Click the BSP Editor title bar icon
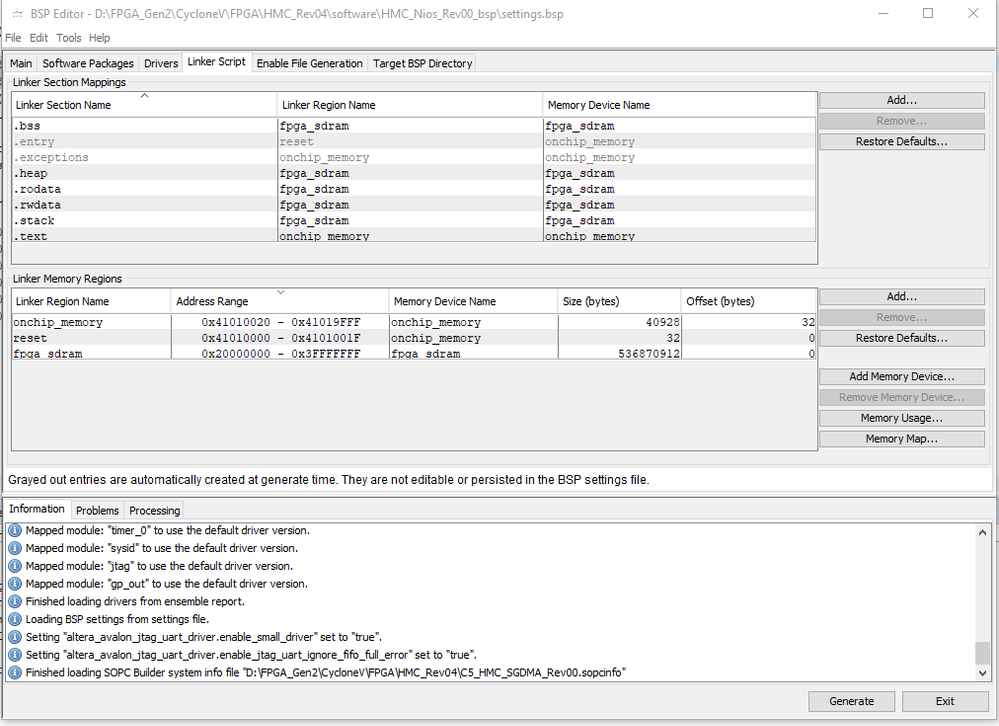 17,14
